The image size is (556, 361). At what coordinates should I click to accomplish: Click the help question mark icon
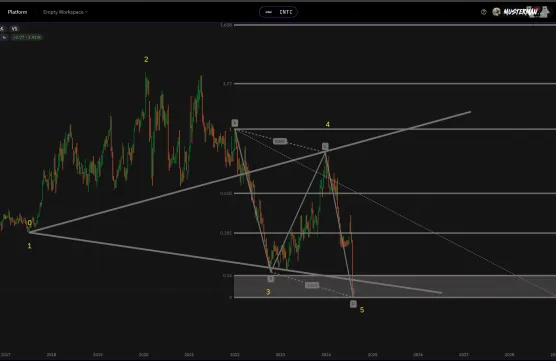coord(483,12)
